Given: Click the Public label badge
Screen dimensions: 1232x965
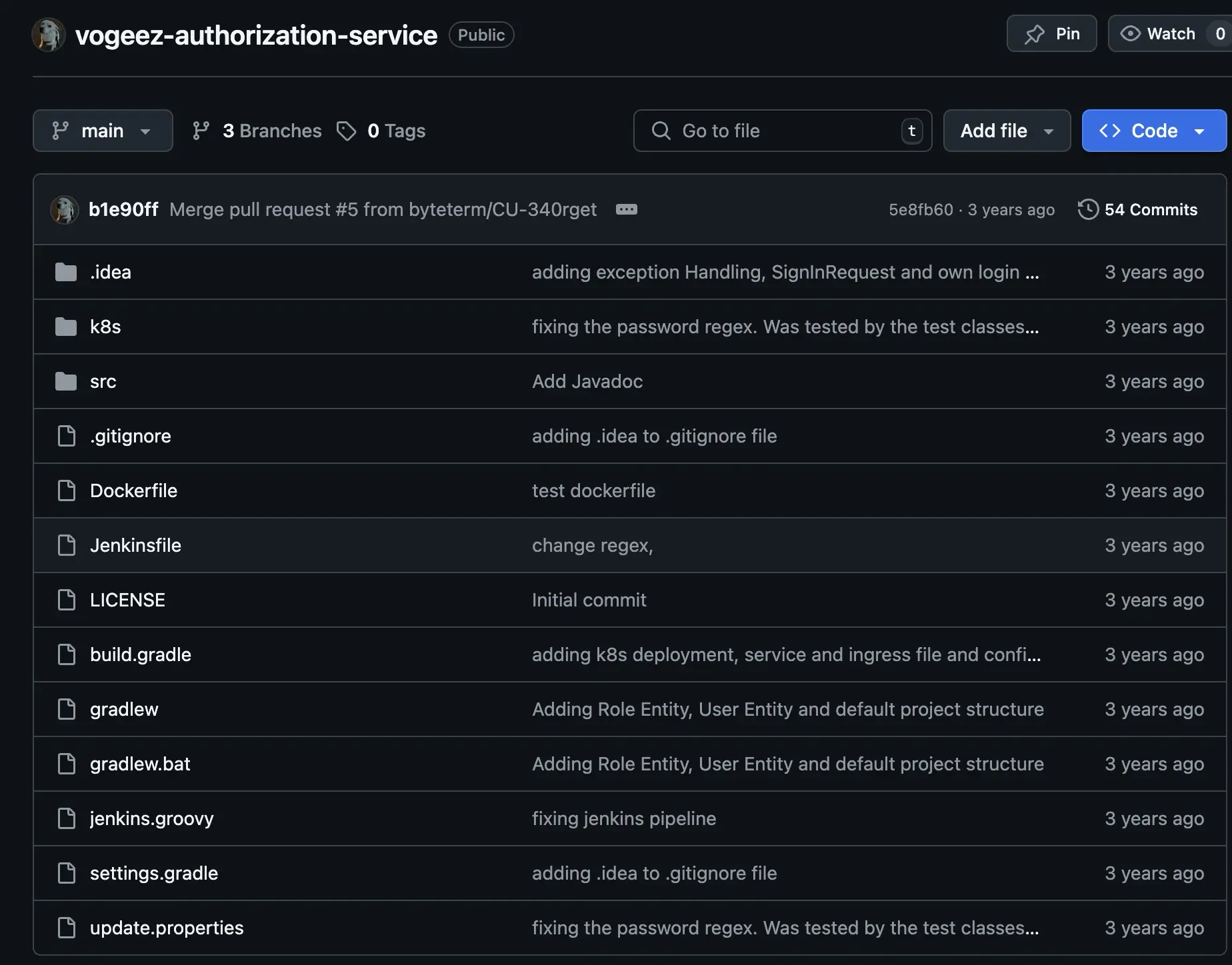Looking at the screenshot, I should [481, 35].
